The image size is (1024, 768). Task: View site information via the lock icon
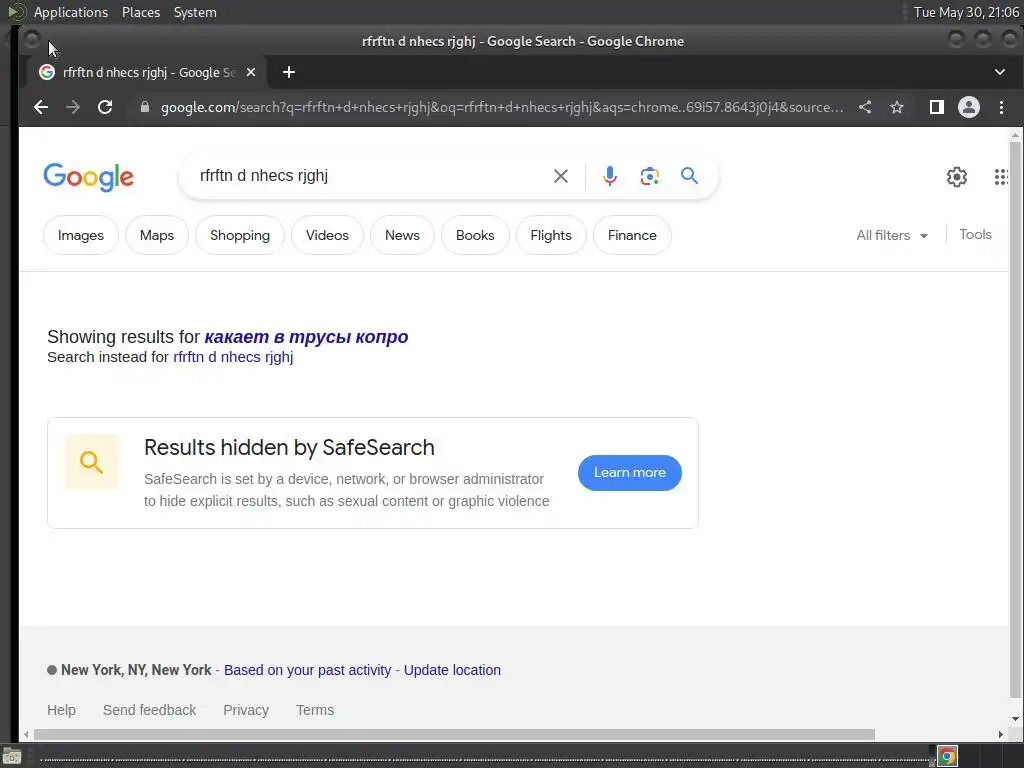pos(145,107)
